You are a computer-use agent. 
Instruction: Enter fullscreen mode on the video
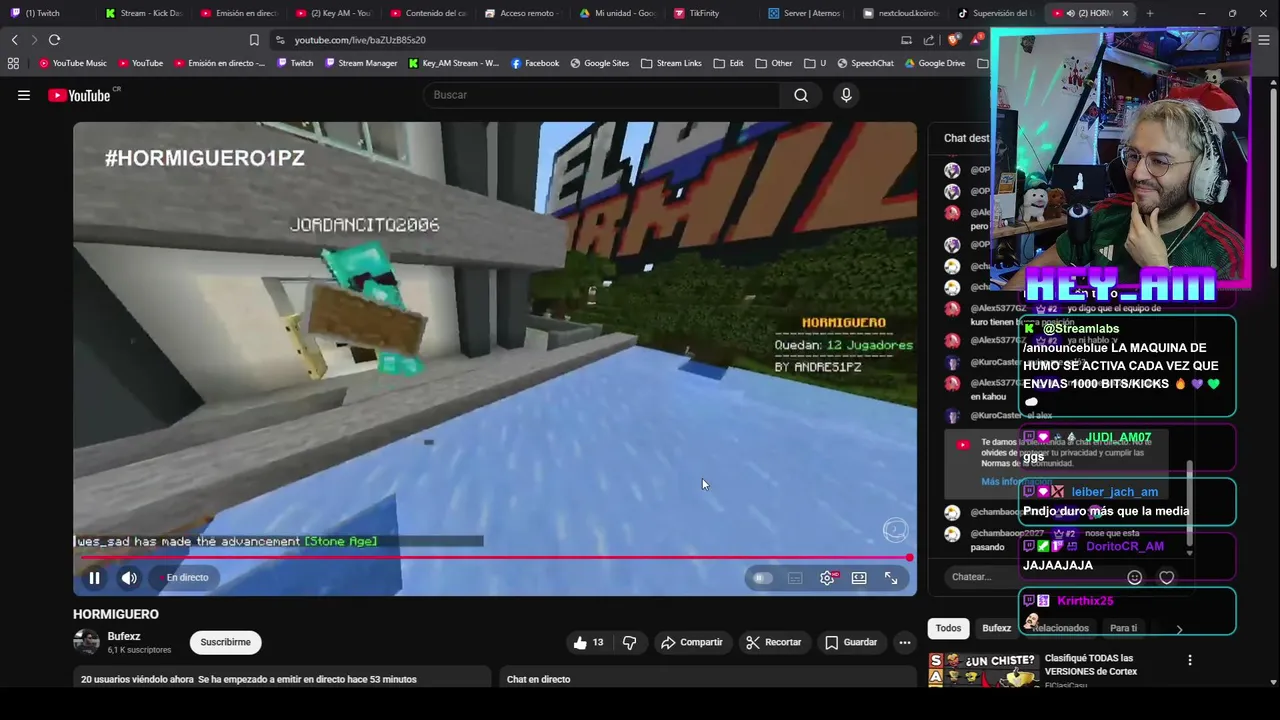coord(891,578)
